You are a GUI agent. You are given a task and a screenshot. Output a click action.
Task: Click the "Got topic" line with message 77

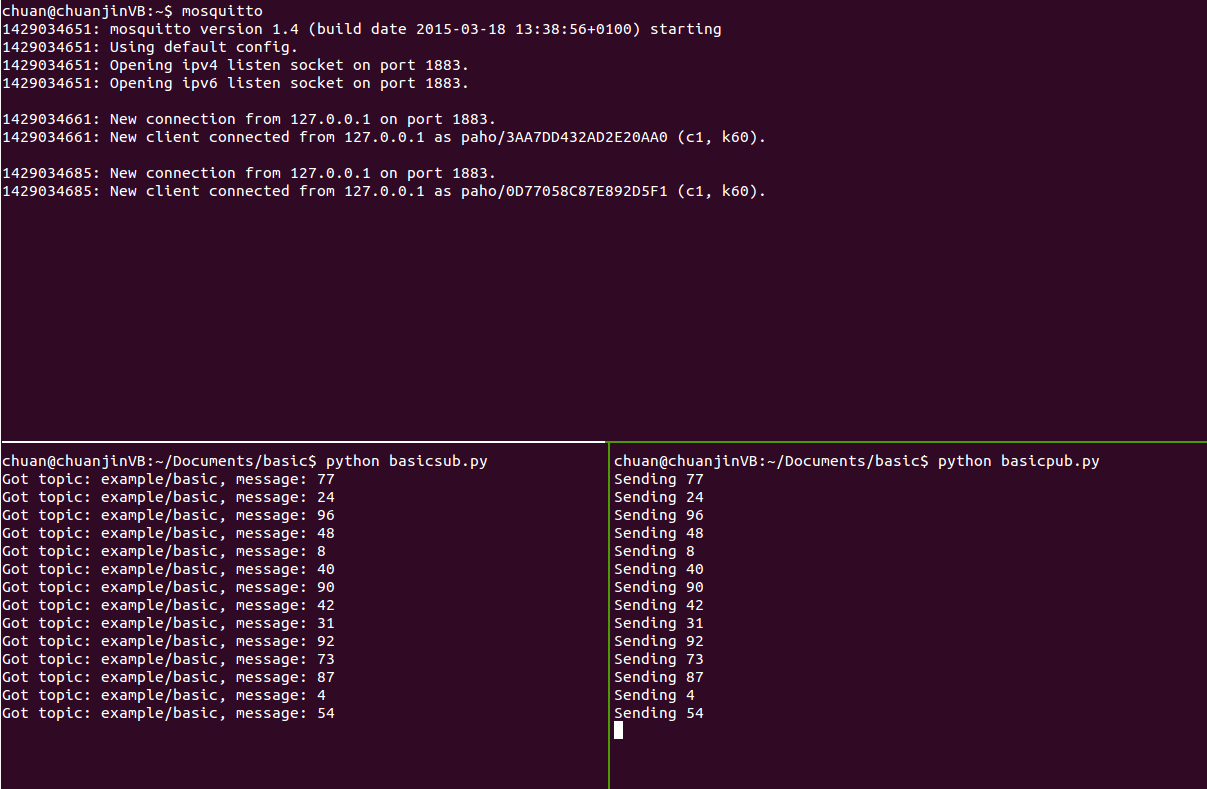[168, 479]
